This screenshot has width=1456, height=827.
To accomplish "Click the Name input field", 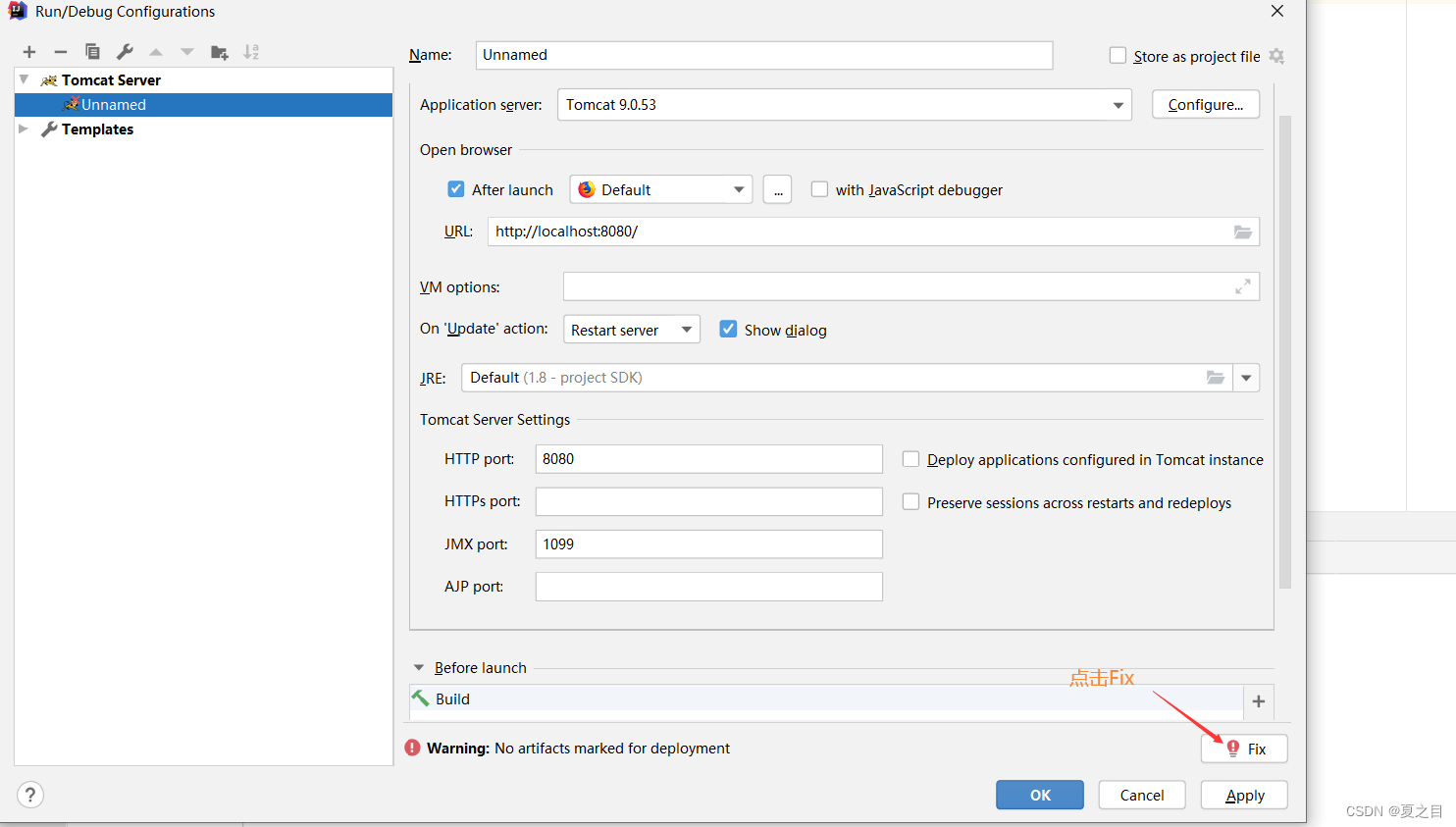I will click(x=764, y=55).
